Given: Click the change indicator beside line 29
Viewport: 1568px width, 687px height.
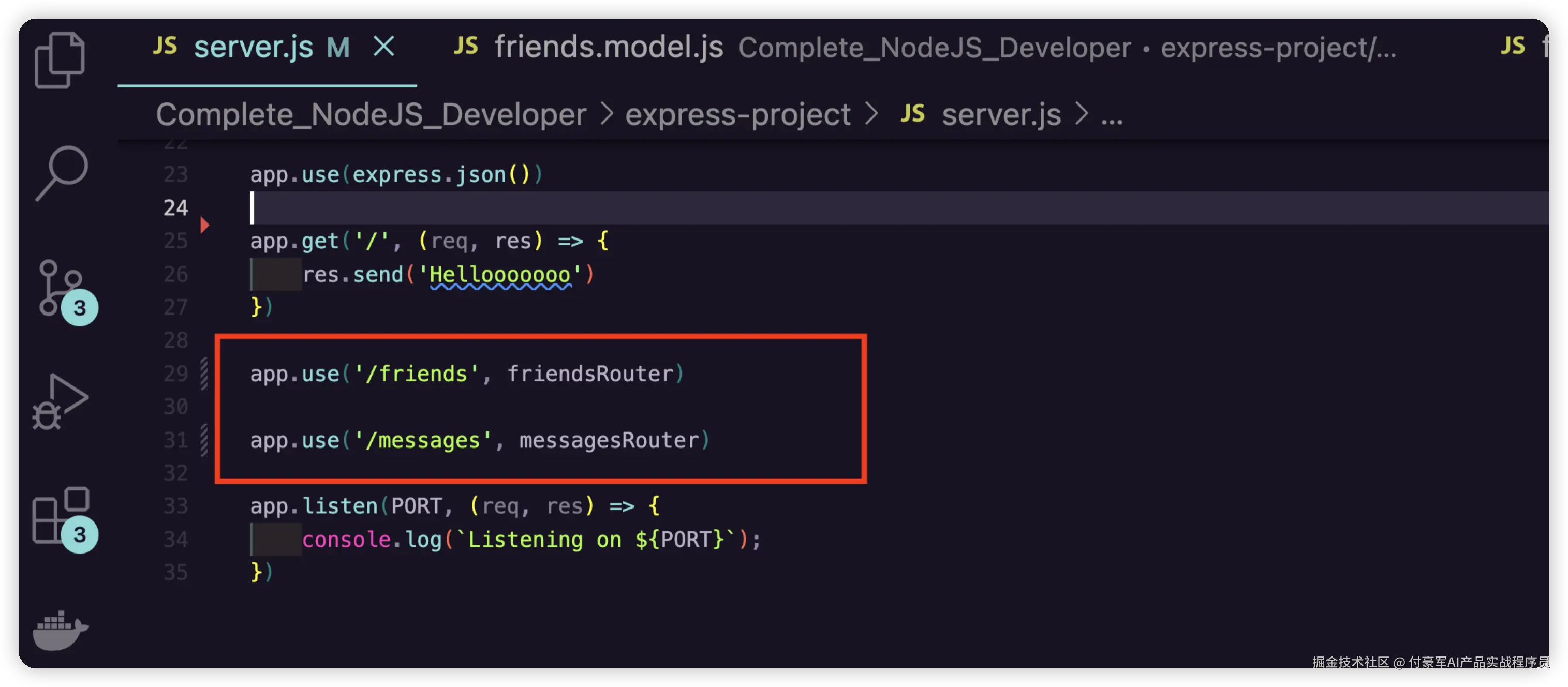Looking at the screenshot, I should point(204,374).
